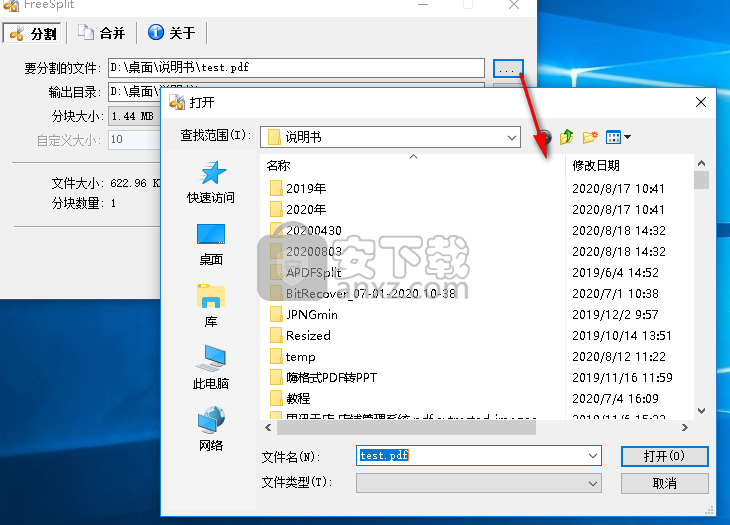Open the view menu icon dropdown

click(618, 137)
